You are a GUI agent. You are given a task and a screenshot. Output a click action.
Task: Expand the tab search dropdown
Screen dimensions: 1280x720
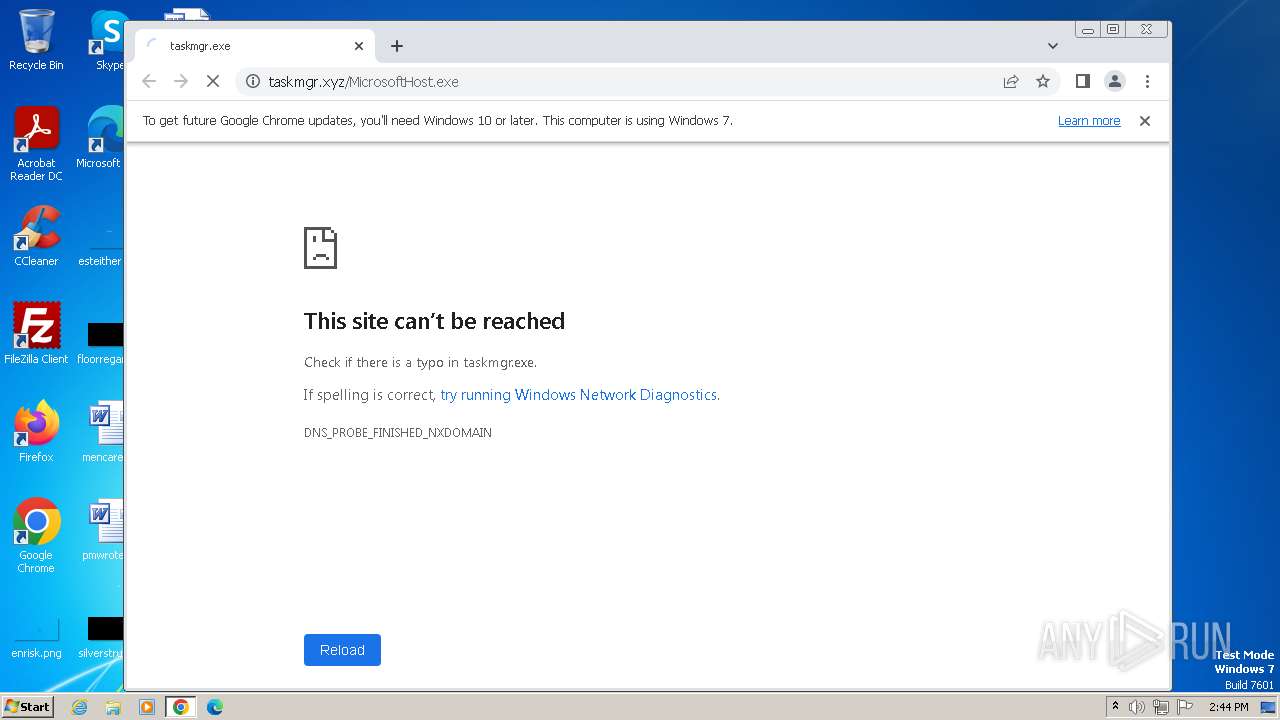[1052, 46]
